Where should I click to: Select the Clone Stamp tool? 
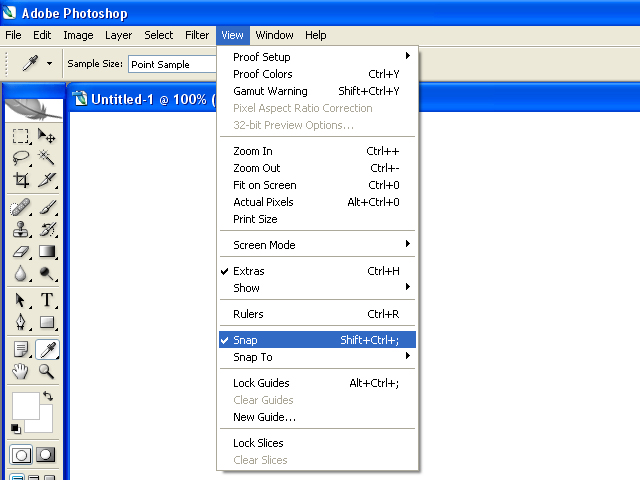pyautogui.click(x=20, y=229)
